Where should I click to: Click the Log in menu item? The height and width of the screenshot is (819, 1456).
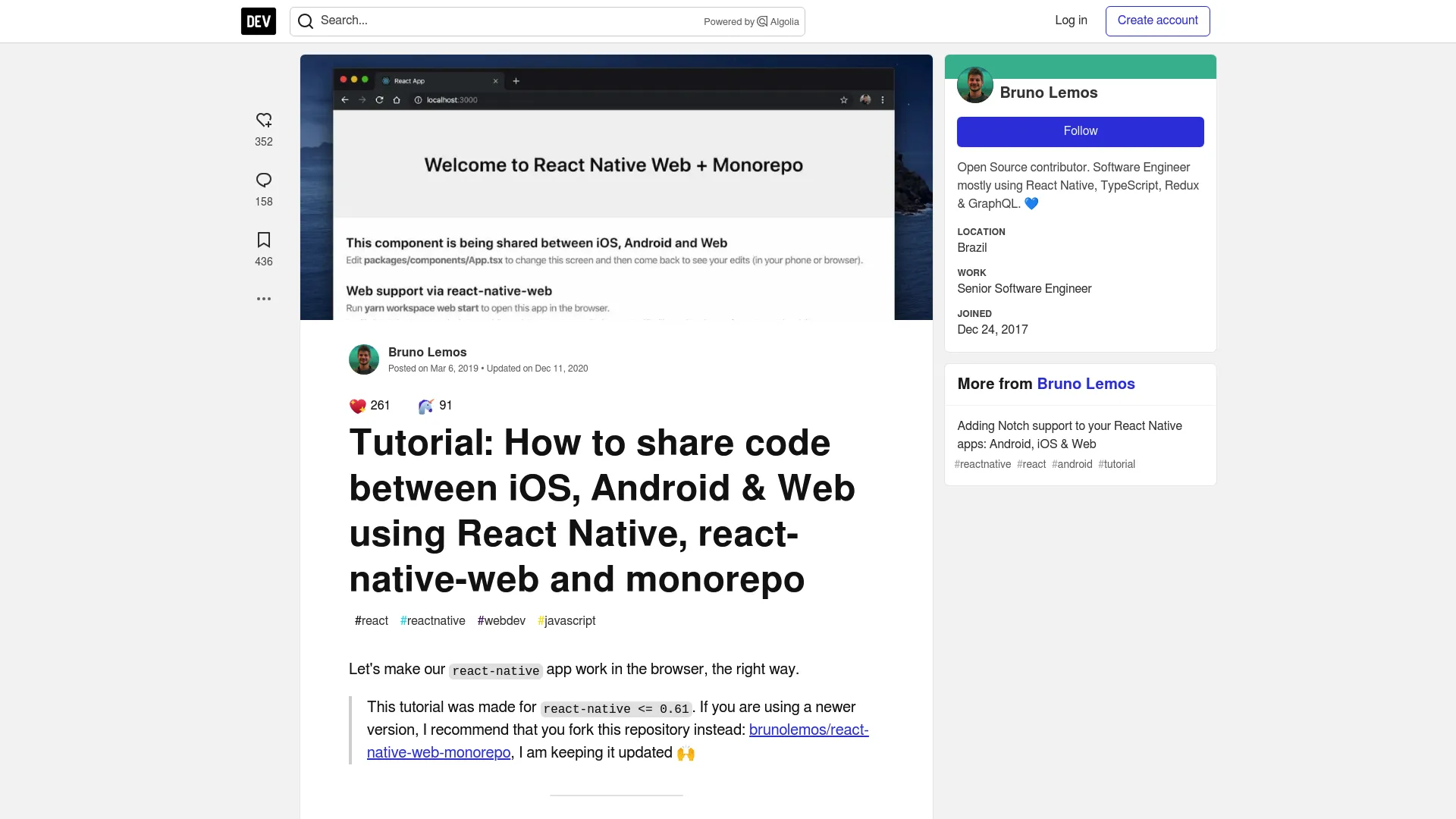click(x=1071, y=20)
